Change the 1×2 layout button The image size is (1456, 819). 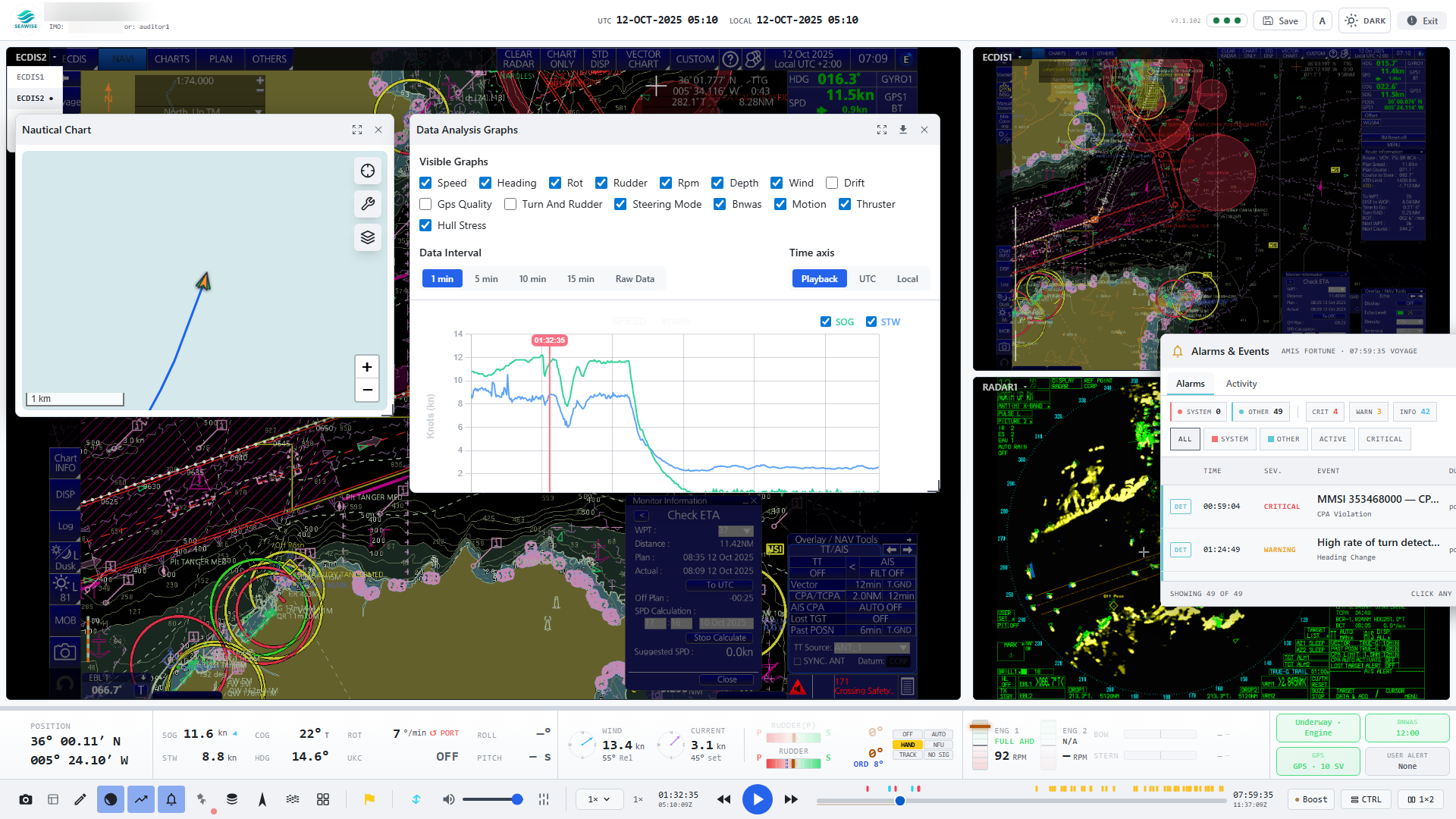coord(1421,799)
